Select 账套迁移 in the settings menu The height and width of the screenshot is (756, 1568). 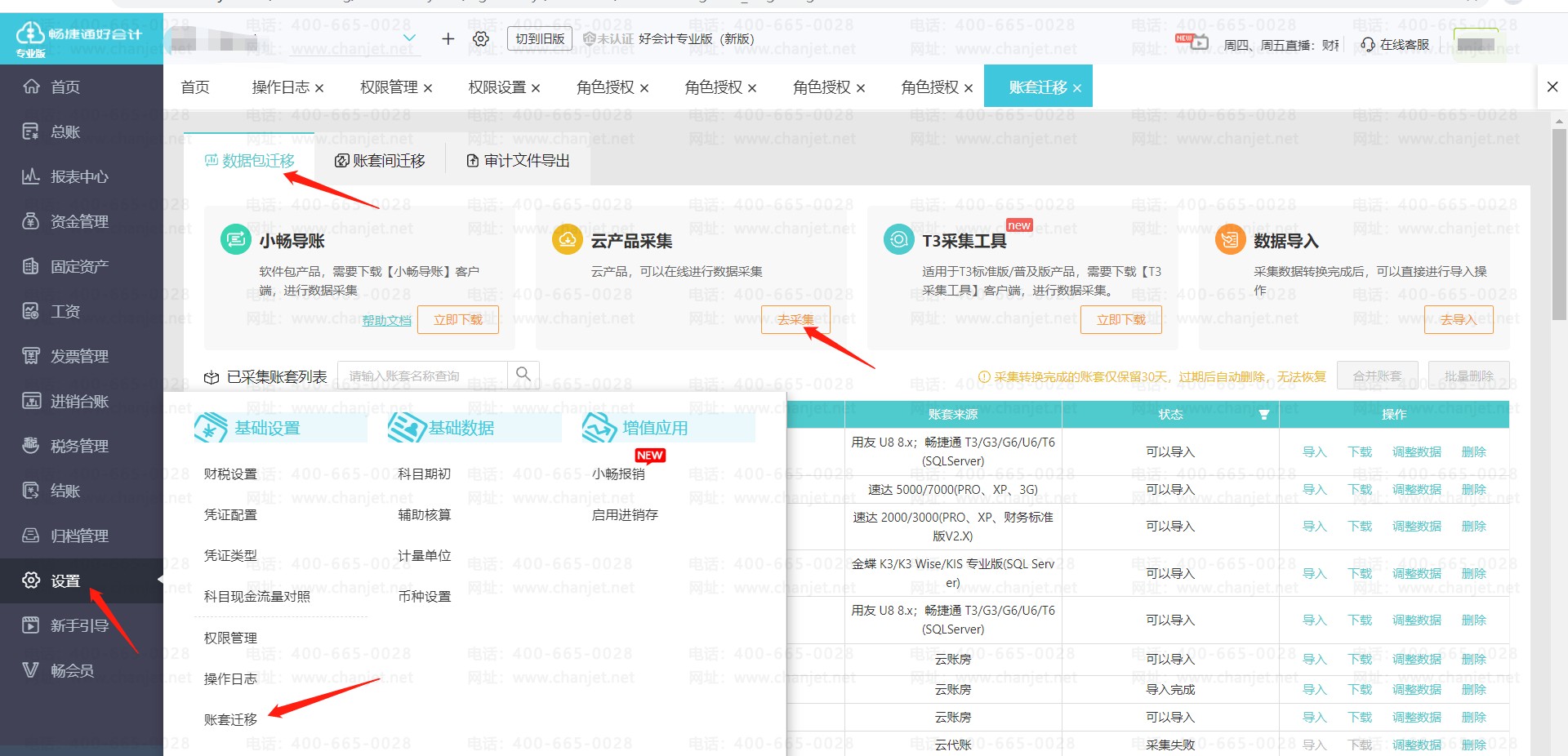pos(230,719)
